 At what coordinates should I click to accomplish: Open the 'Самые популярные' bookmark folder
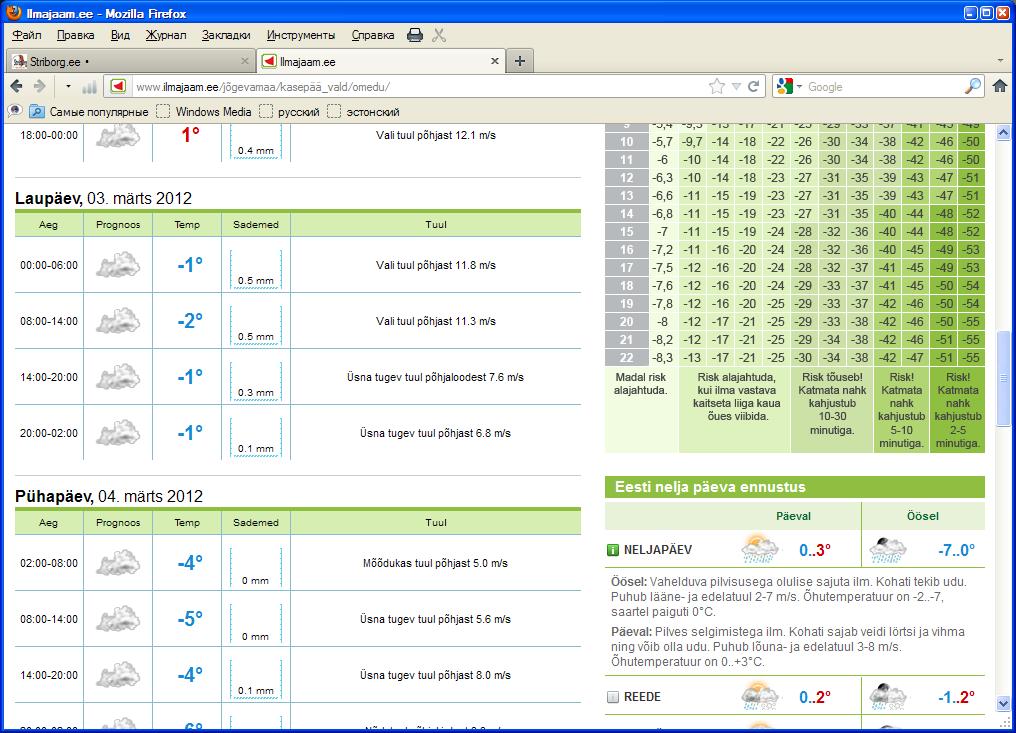[89, 112]
